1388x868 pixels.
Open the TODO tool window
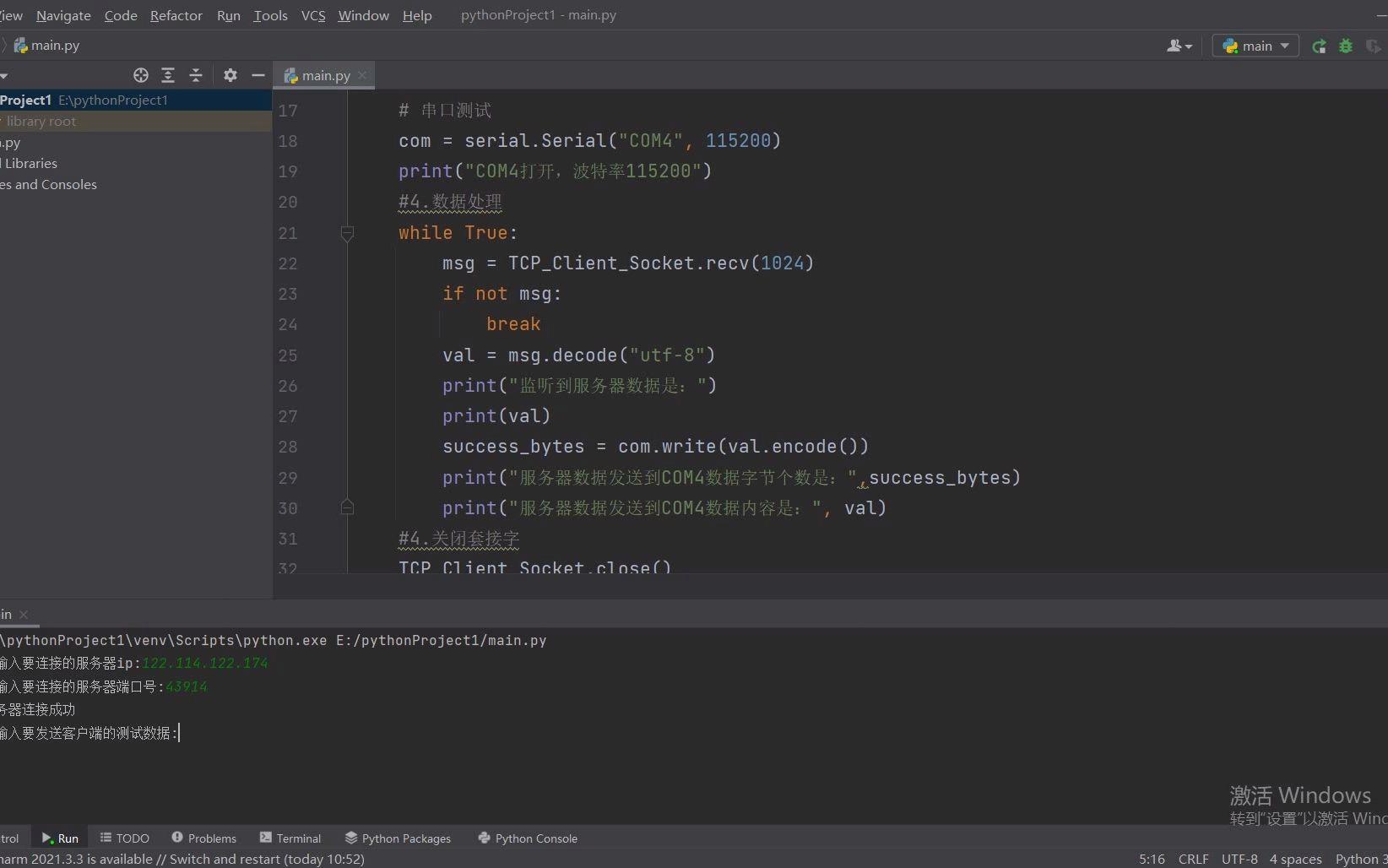coord(125,838)
